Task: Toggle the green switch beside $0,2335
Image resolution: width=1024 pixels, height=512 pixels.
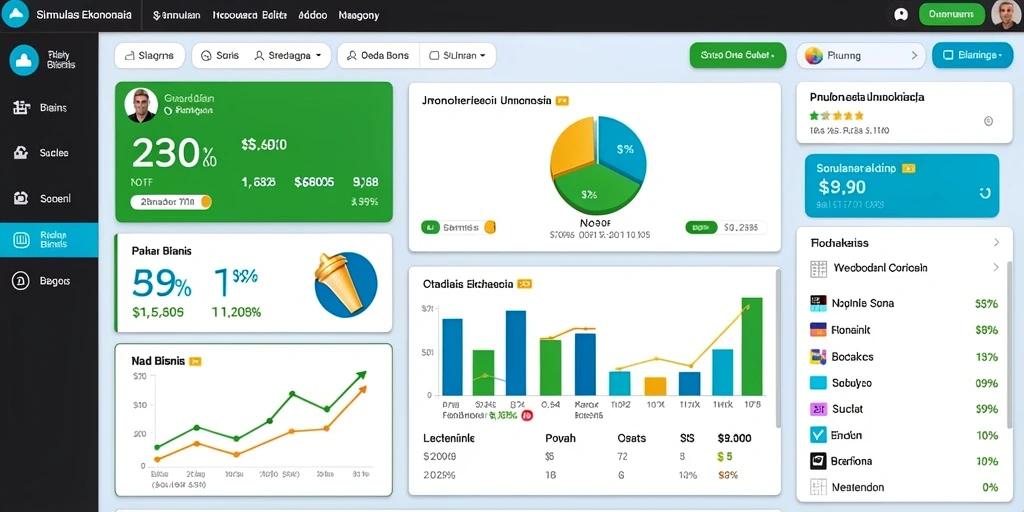Action: (x=701, y=227)
